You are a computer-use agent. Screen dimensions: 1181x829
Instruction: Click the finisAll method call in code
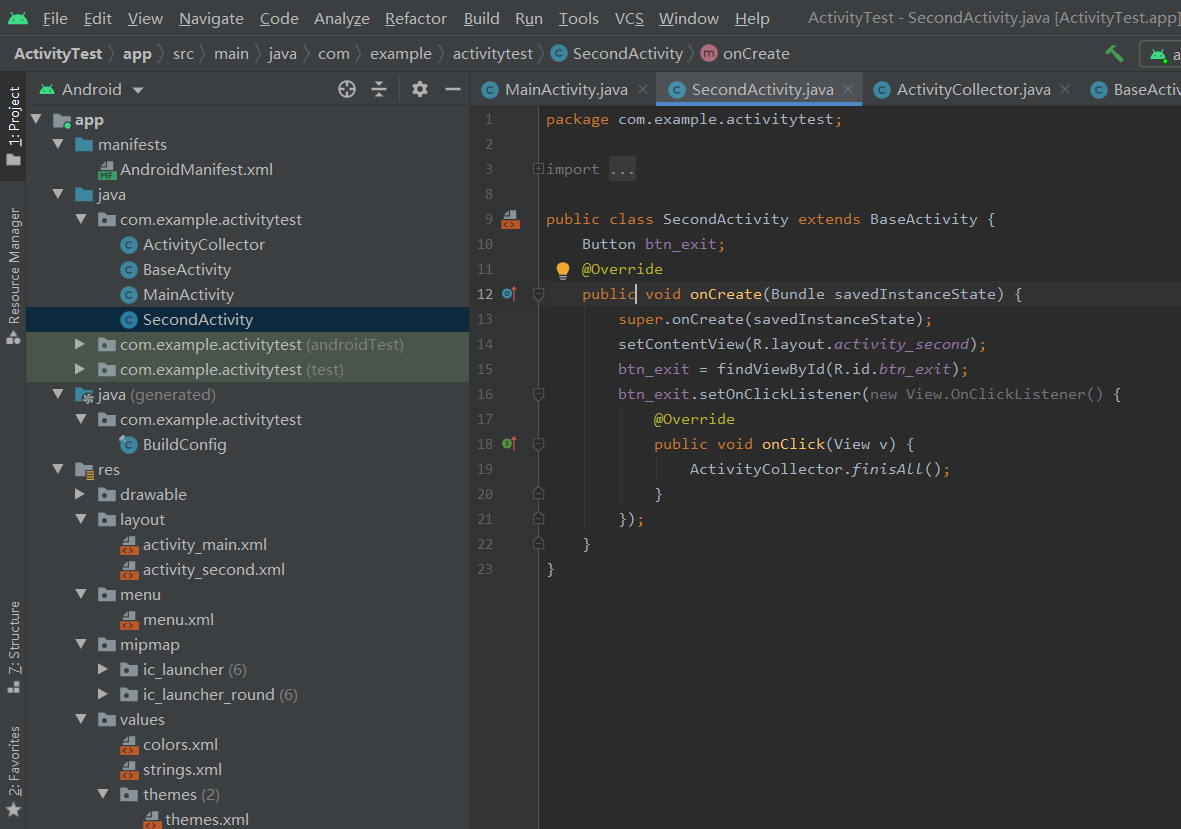(x=887, y=469)
